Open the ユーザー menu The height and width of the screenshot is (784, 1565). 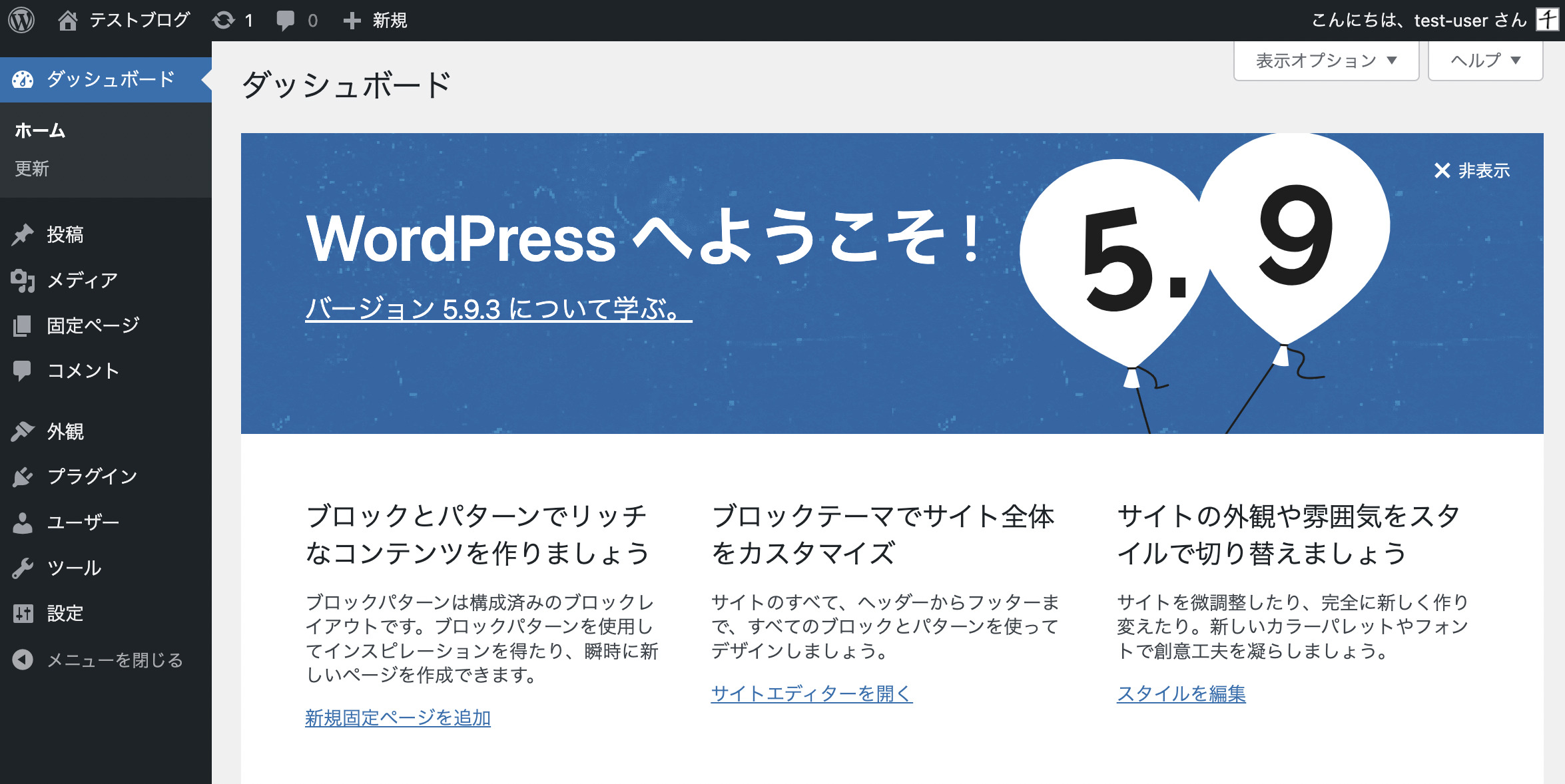coord(106,522)
